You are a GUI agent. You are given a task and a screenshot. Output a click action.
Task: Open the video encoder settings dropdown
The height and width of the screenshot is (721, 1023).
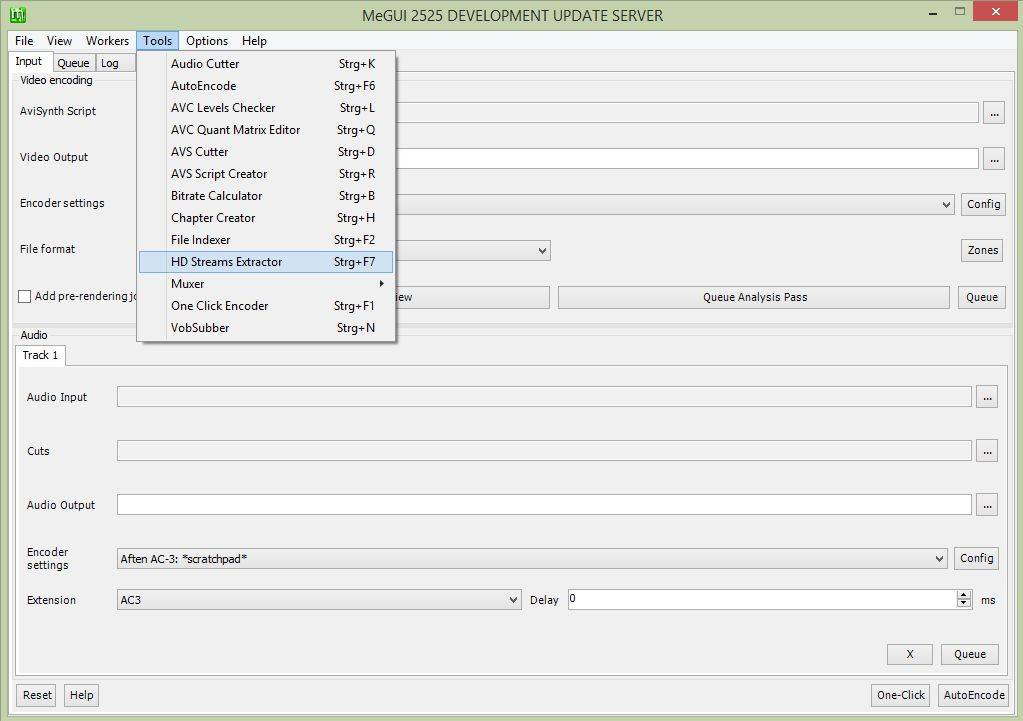pyautogui.click(x=946, y=205)
